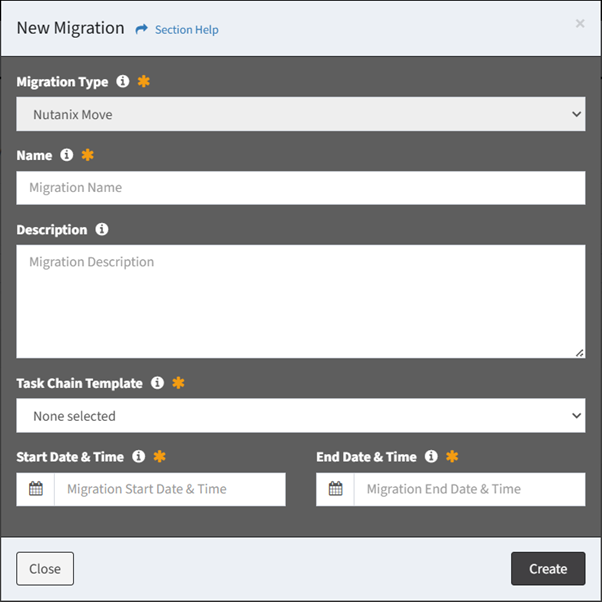Open the Task Chain Template dropdown

[301, 415]
